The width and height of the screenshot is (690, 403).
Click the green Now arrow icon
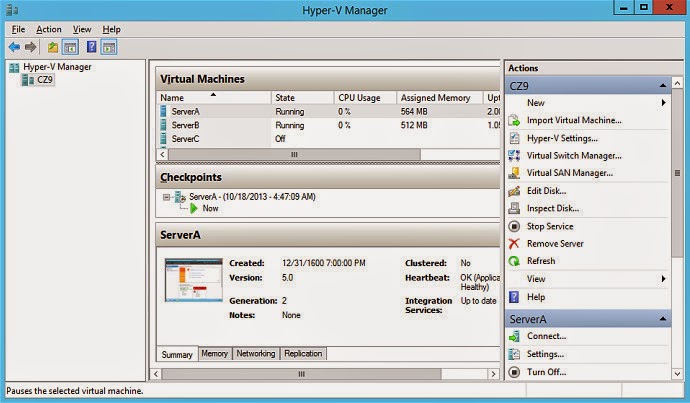click(194, 209)
